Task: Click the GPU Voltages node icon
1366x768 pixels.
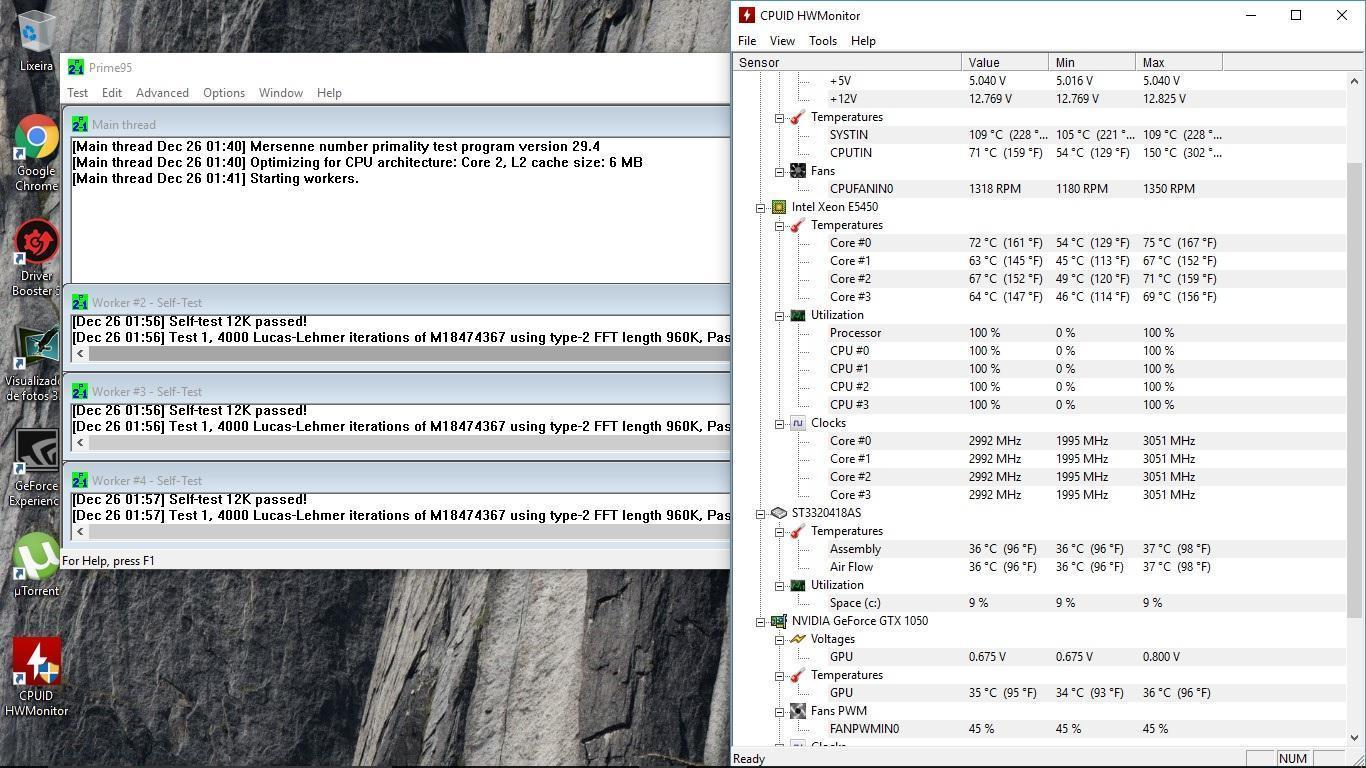Action: click(x=797, y=639)
